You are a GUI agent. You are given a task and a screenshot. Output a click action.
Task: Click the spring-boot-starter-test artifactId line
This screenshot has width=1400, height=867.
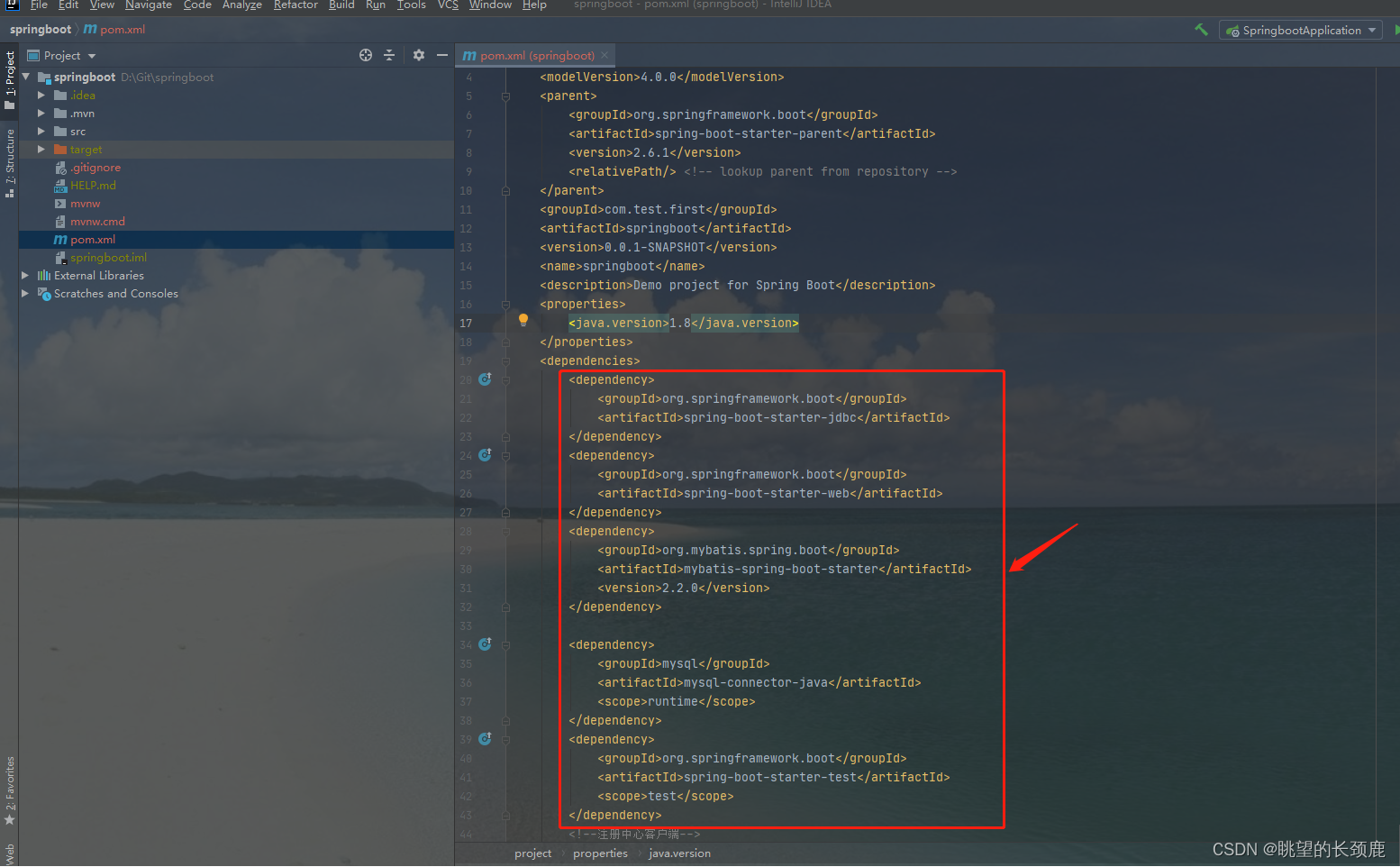coord(774,777)
